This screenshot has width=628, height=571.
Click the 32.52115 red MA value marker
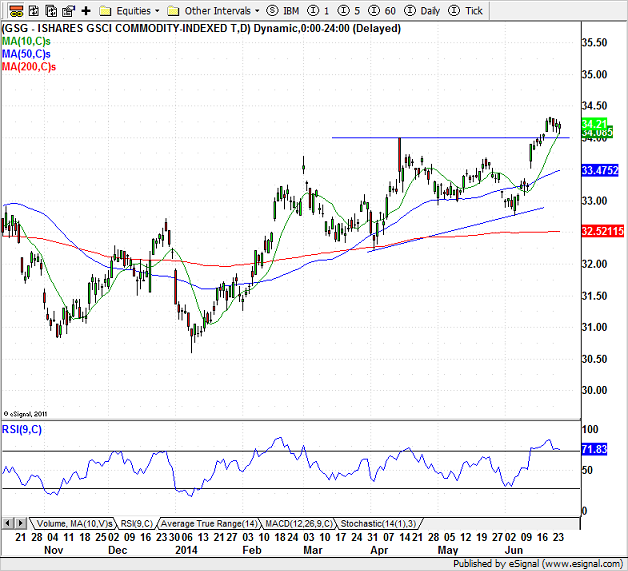[603, 231]
